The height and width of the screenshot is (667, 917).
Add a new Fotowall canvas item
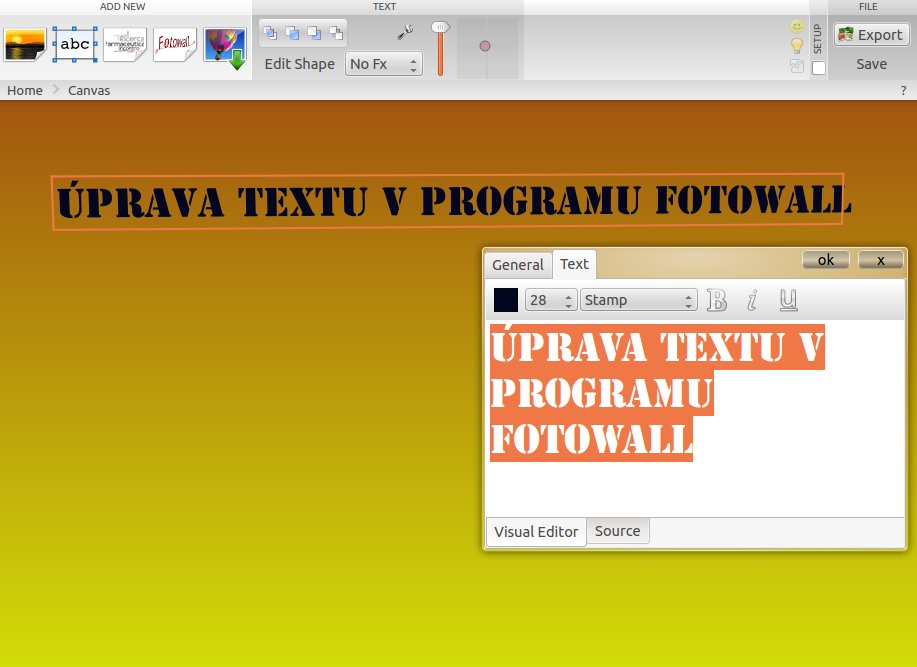[175, 44]
